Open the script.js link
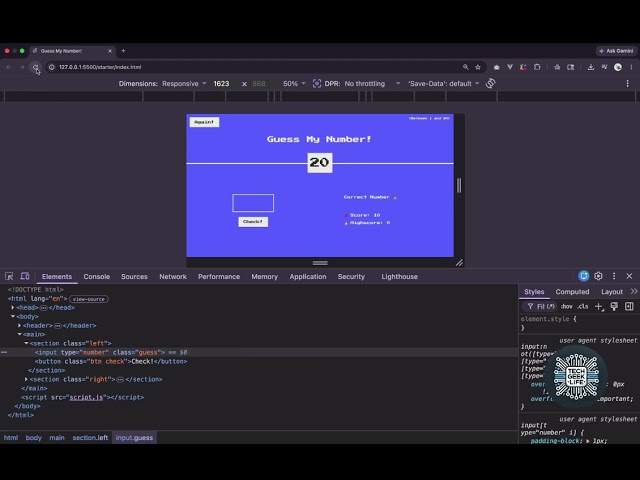640x480 pixels. click(86, 398)
